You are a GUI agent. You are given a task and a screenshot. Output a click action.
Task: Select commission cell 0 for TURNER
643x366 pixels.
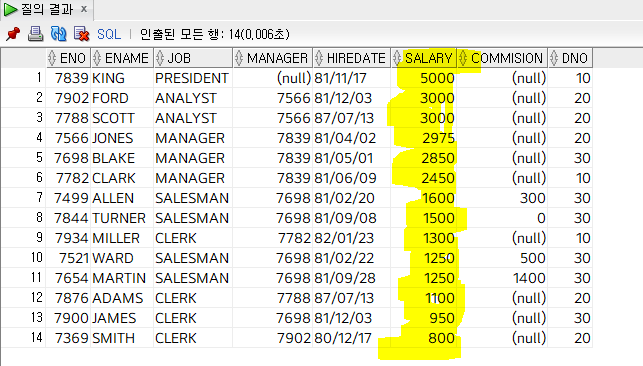click(502, 218)
